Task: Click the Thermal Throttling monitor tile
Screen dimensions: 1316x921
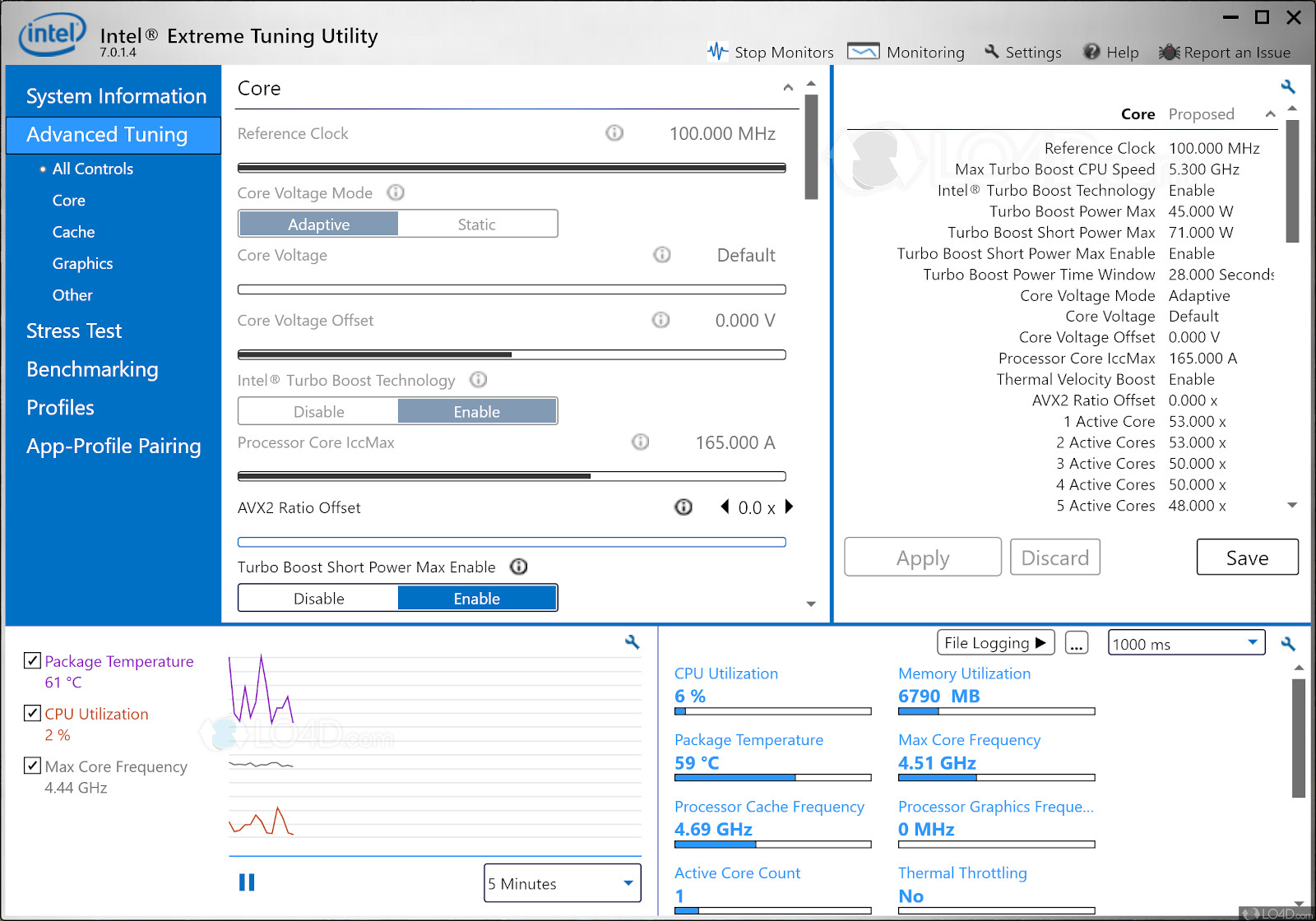Action: pos(996,891)
